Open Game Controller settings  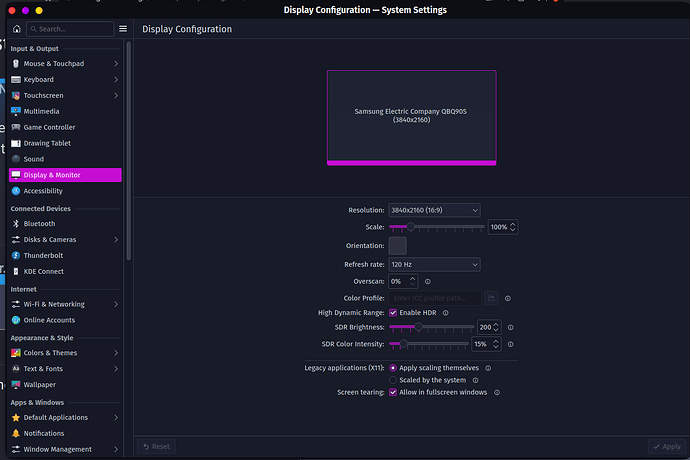click(x=65, y=127)
